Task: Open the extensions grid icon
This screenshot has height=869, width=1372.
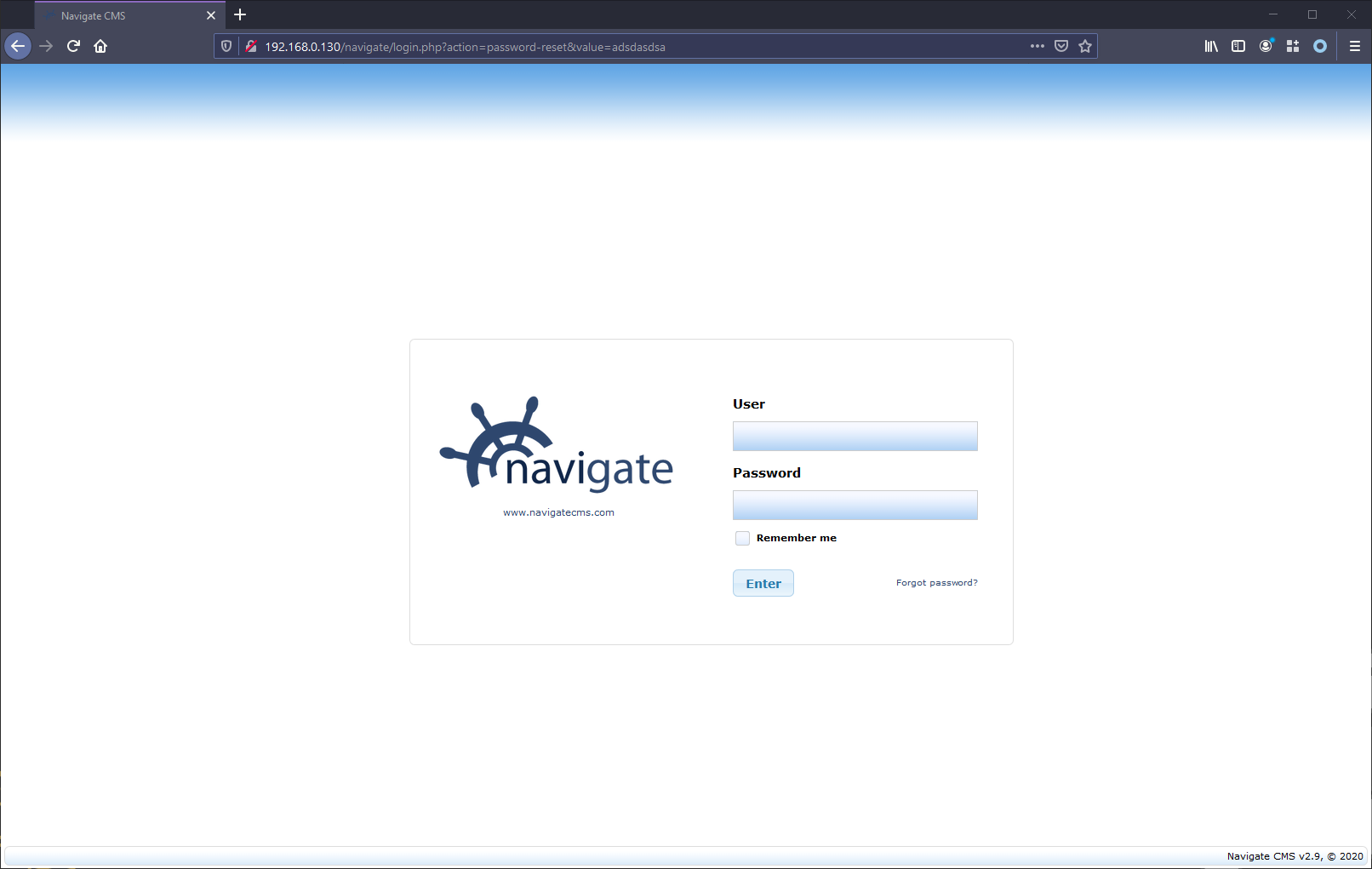Action: click(1293, 46)
